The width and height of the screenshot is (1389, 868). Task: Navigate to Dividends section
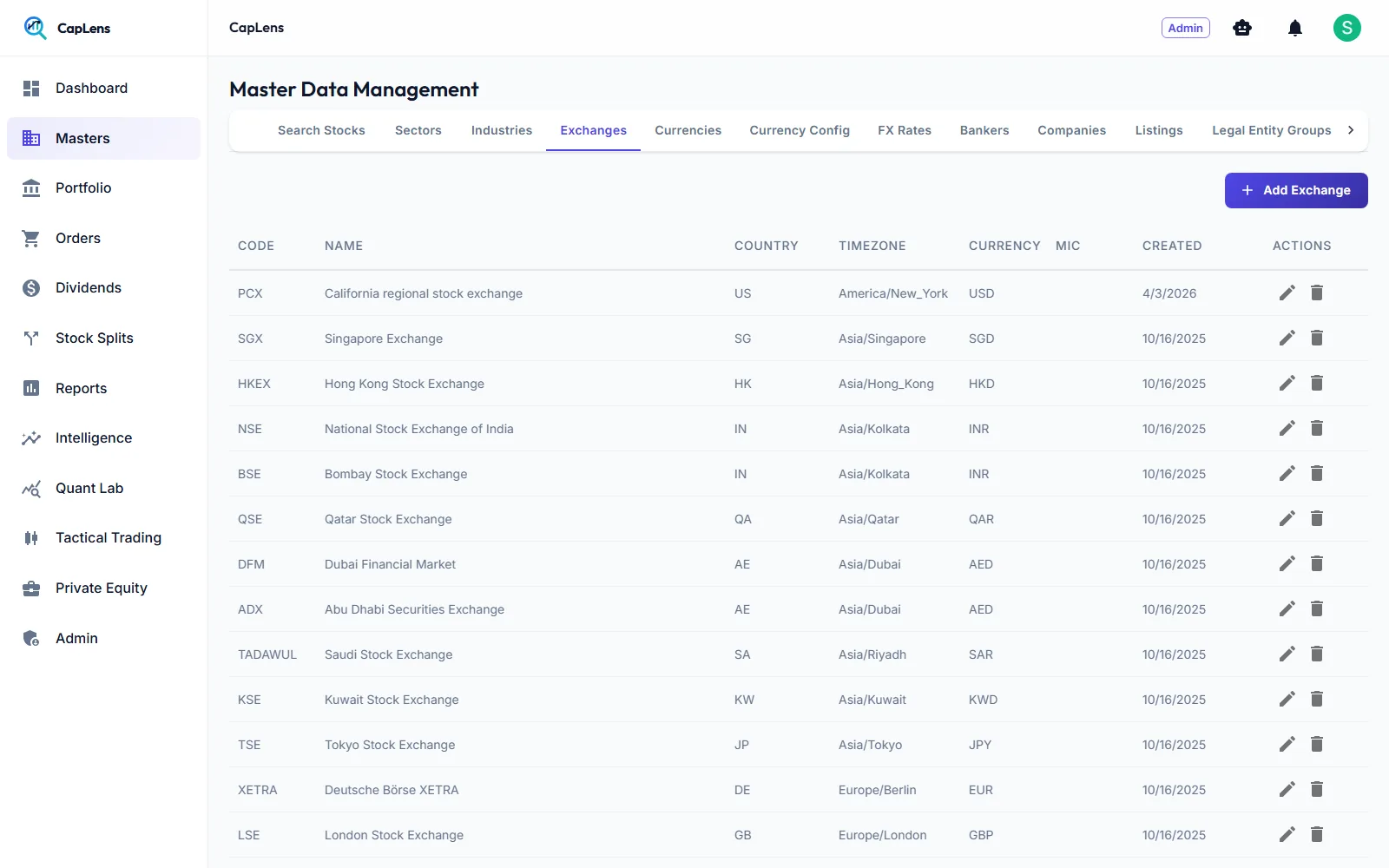[x=103, y=288]
